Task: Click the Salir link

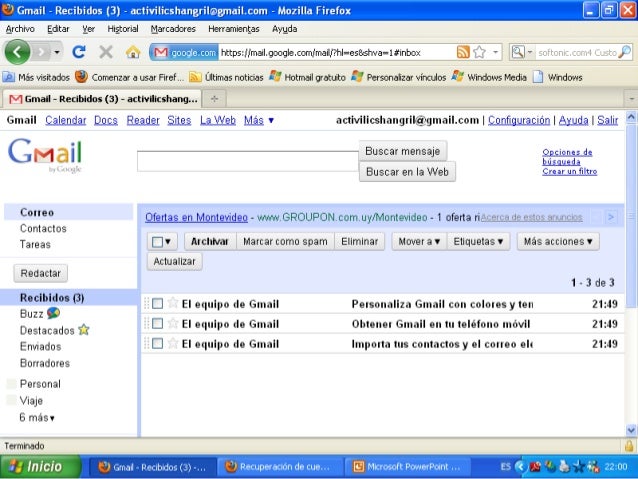Action: pos(607,120)
